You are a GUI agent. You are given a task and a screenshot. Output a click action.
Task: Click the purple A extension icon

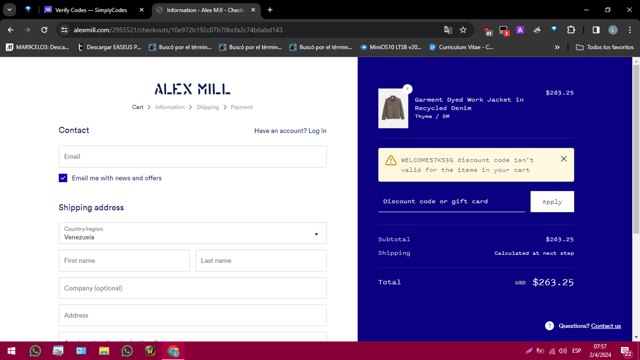(x=520, y=30)
